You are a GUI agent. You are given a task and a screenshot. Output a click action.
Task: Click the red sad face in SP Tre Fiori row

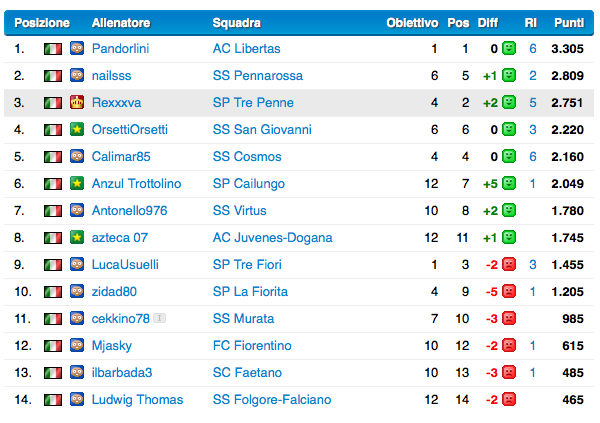[x=509, y=264]
